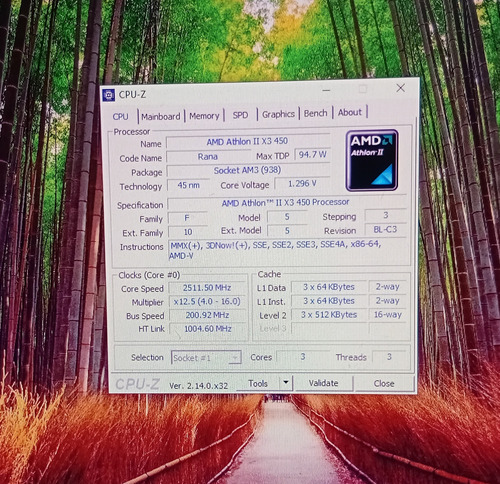The width and height of the screenshot is (500, 484).
Task: Click the Name field 'AMD Athlon II X3 450'
Action: point(247,142)
